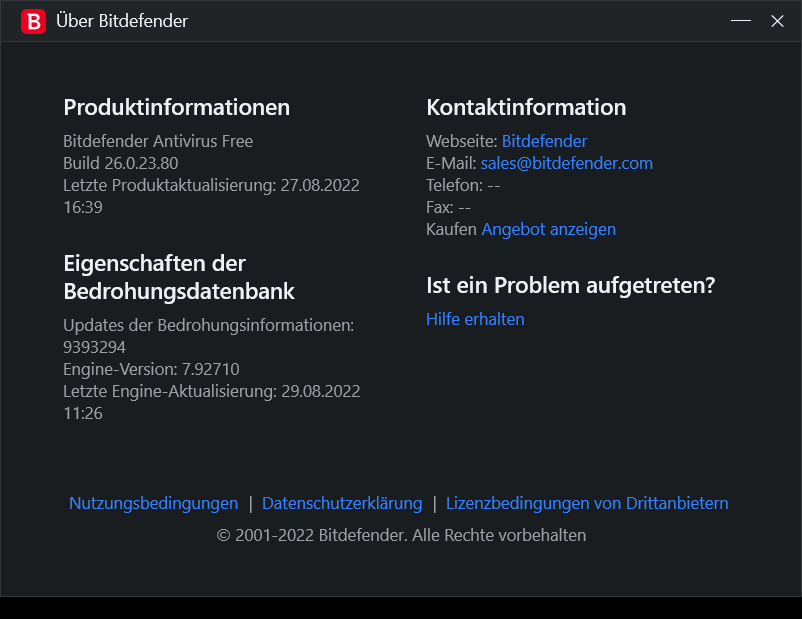Click the Kontaktinformation heading
Screen dimensions: 802x619
pos(526,107)
